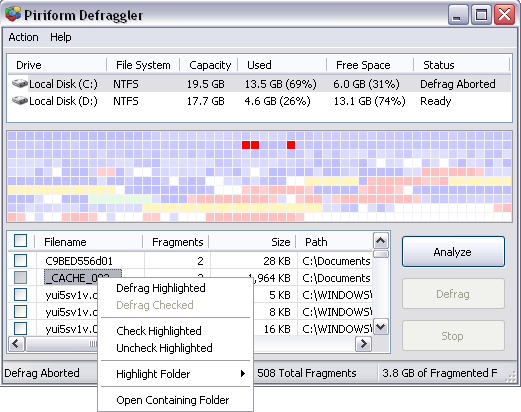Click the isolated third red block in disk map
This screenshot has height=412, width=521.
pos(291,145)
